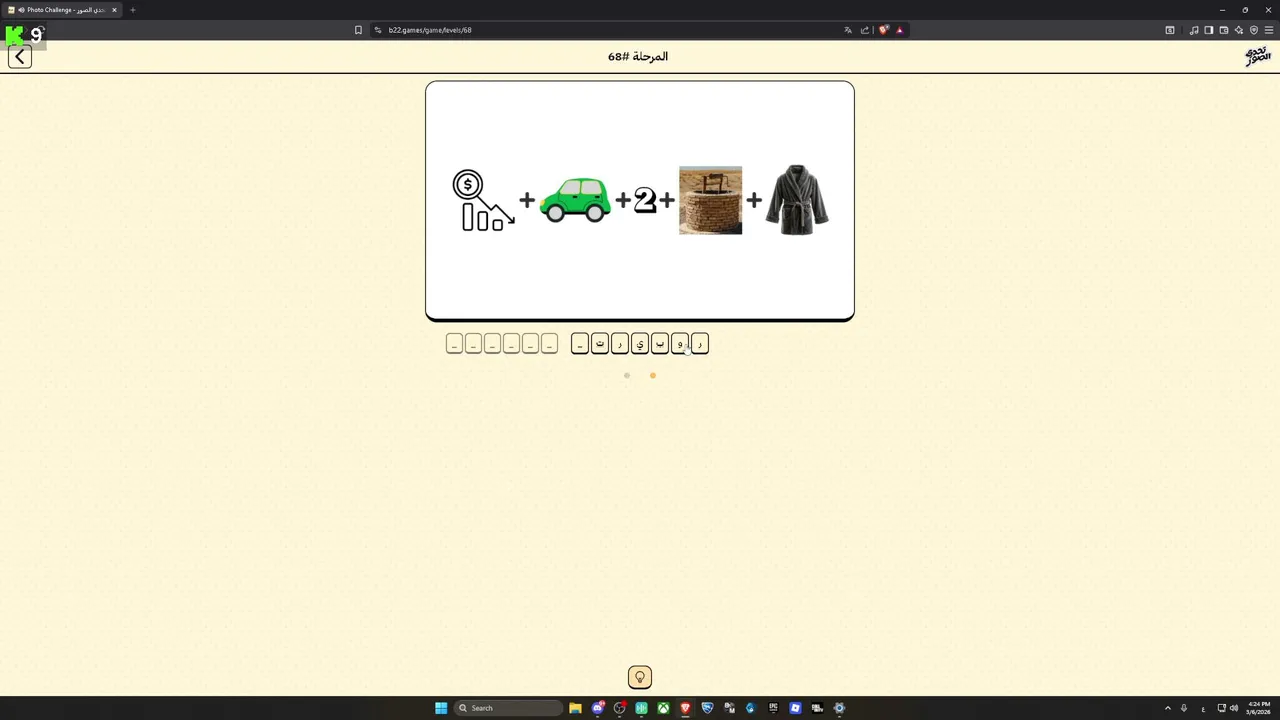Click the declining money chart picture
The width and height of the screenshot is (1280, 720).
click(x=483, y=200)
